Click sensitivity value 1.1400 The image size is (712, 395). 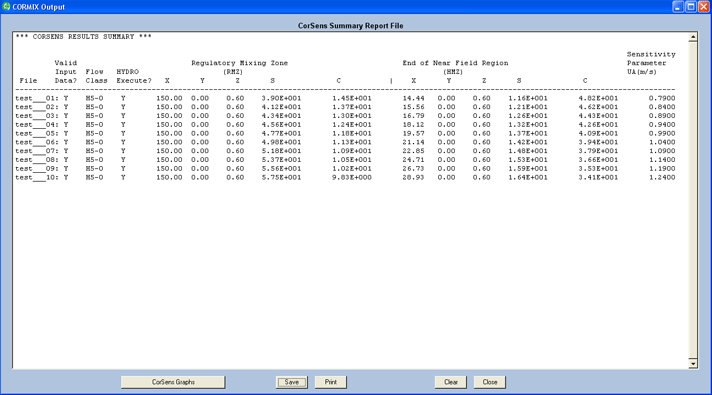(662, 160)
